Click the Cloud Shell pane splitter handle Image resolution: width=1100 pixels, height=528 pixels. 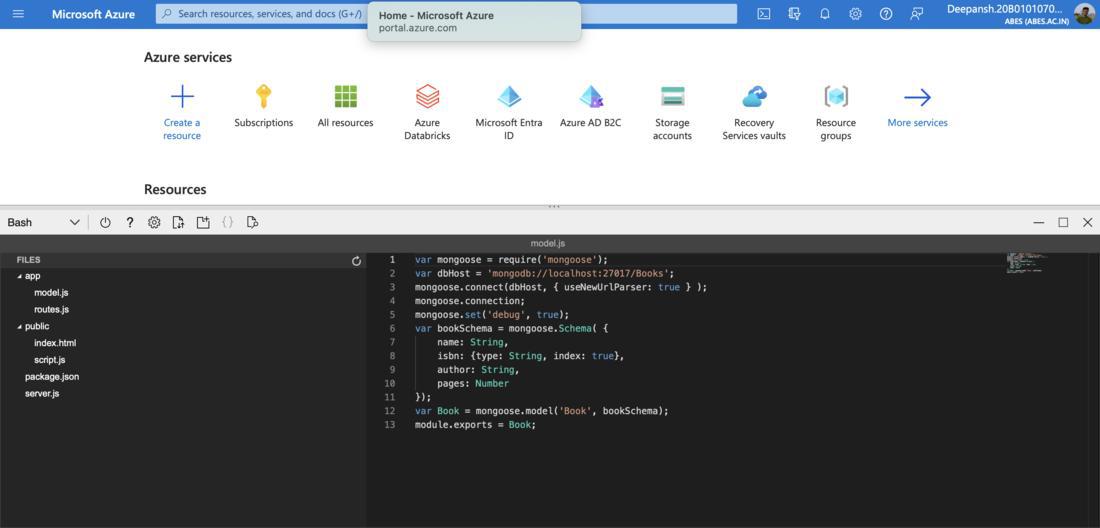click(554, 206)
